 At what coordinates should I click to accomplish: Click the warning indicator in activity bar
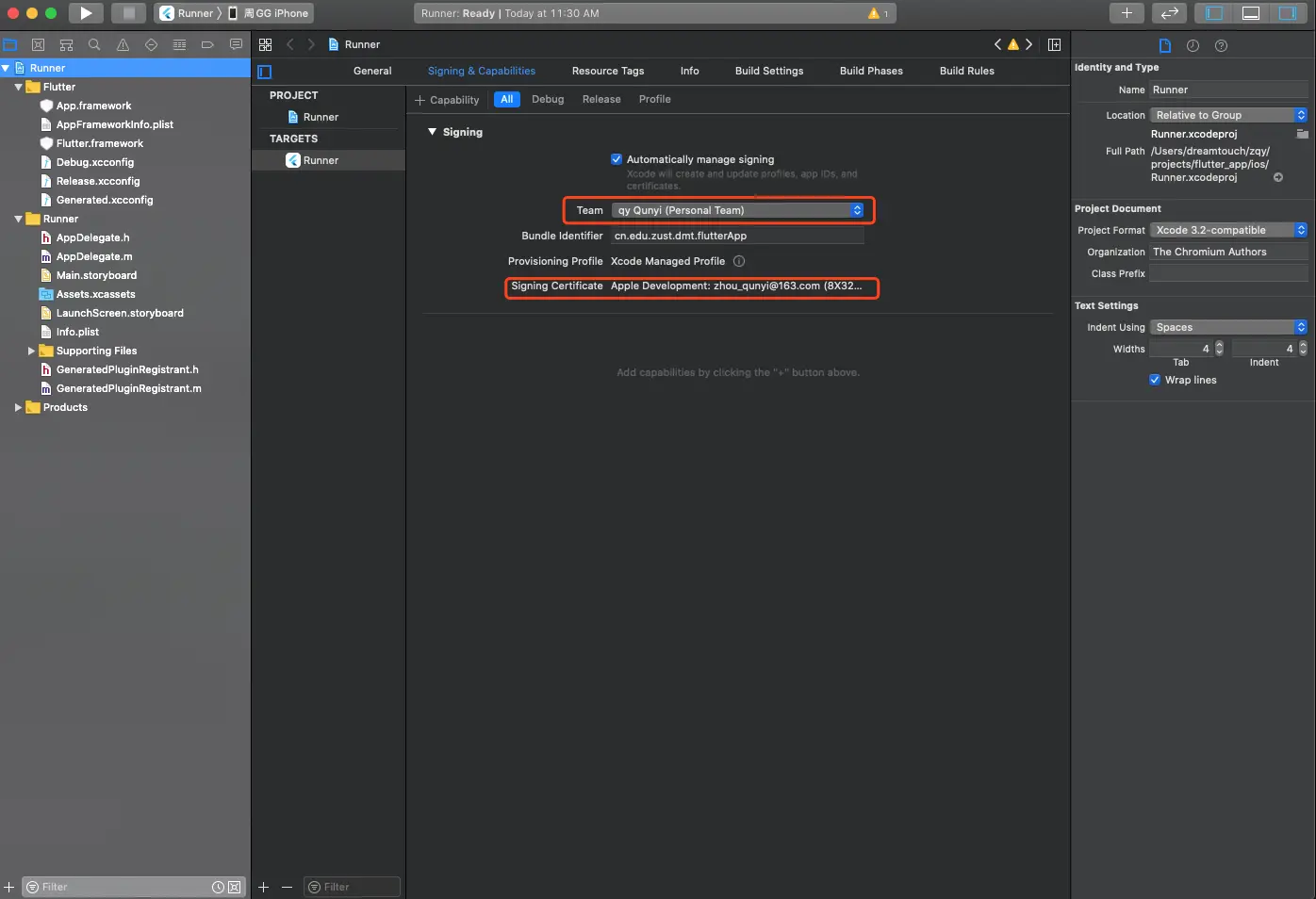click(878, 13)
